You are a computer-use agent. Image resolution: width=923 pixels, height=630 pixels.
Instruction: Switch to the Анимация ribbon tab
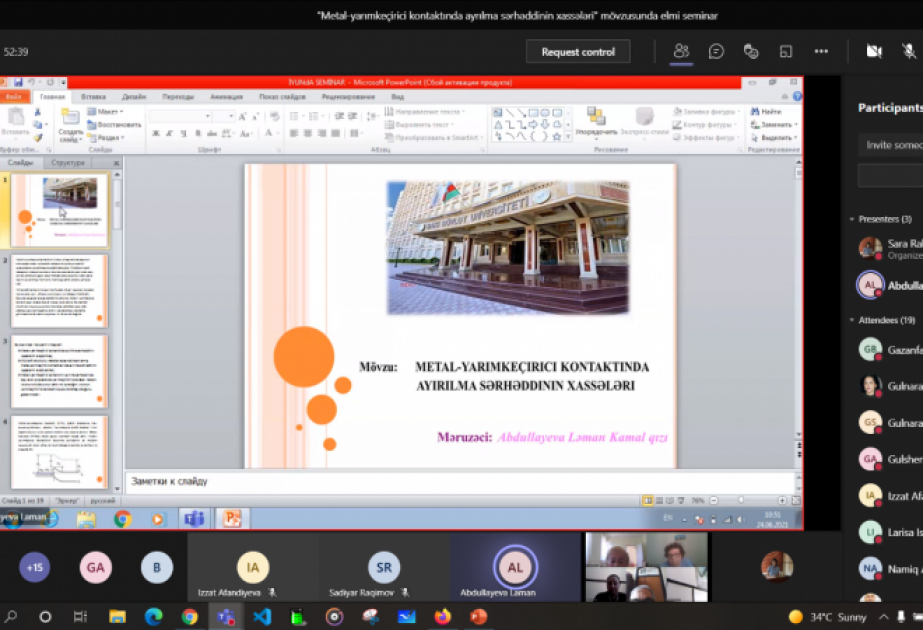(227, 97)
